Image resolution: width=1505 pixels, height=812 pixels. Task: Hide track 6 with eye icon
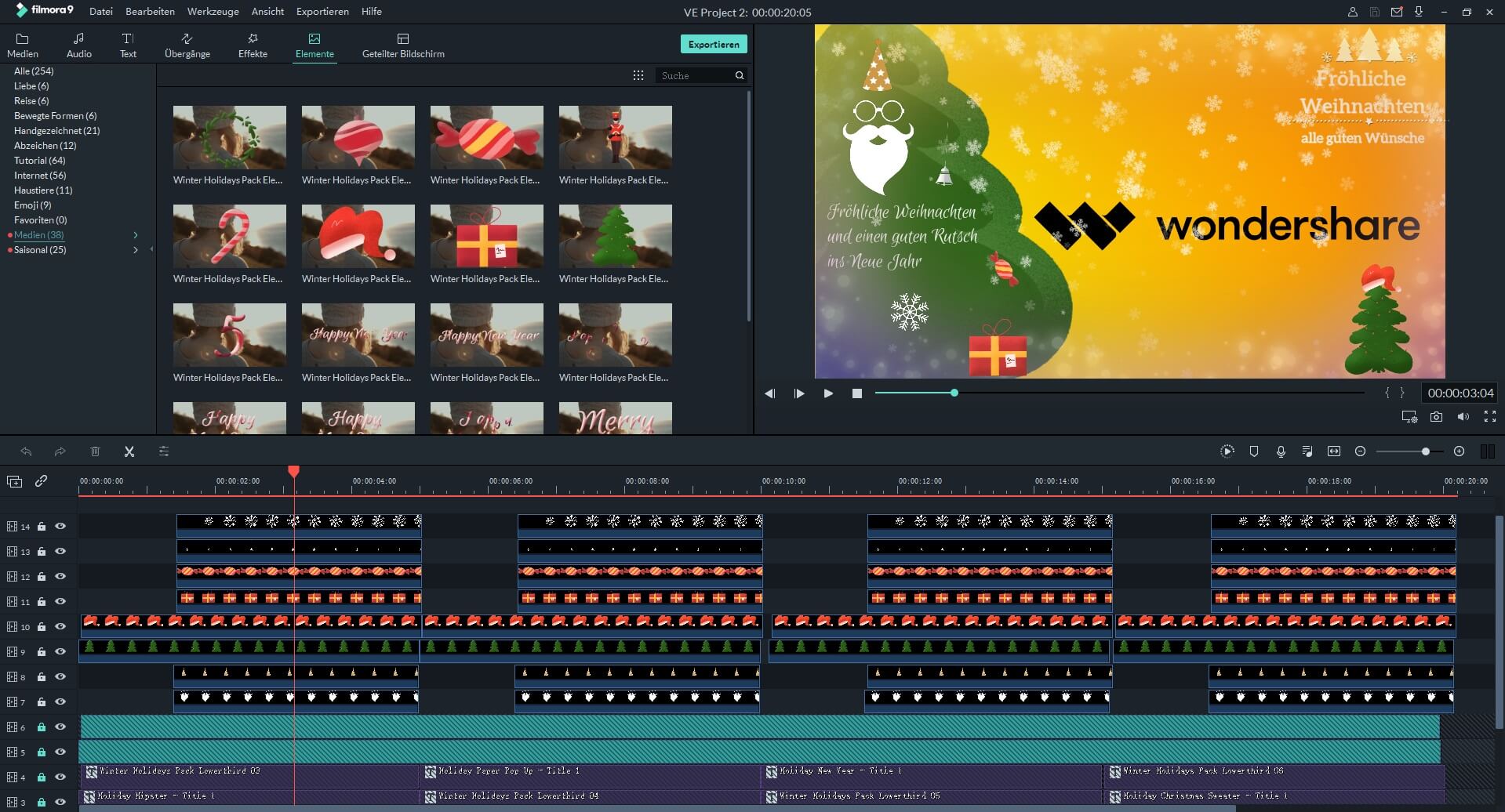(60, 727)
